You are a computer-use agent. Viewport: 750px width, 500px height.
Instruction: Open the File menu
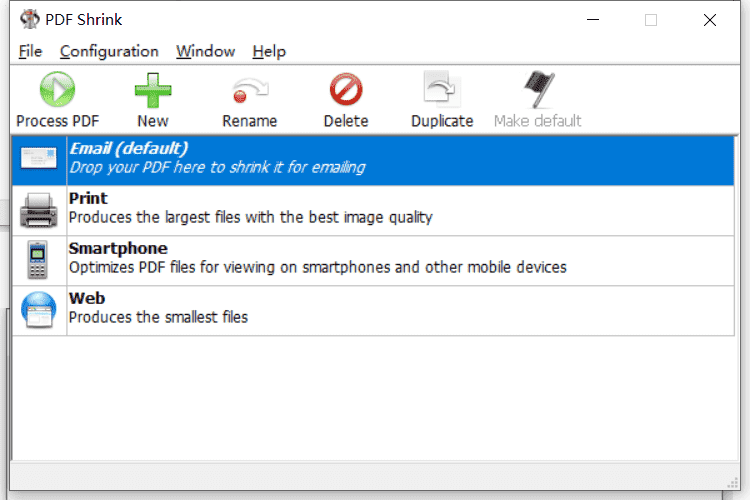point(30,51)
